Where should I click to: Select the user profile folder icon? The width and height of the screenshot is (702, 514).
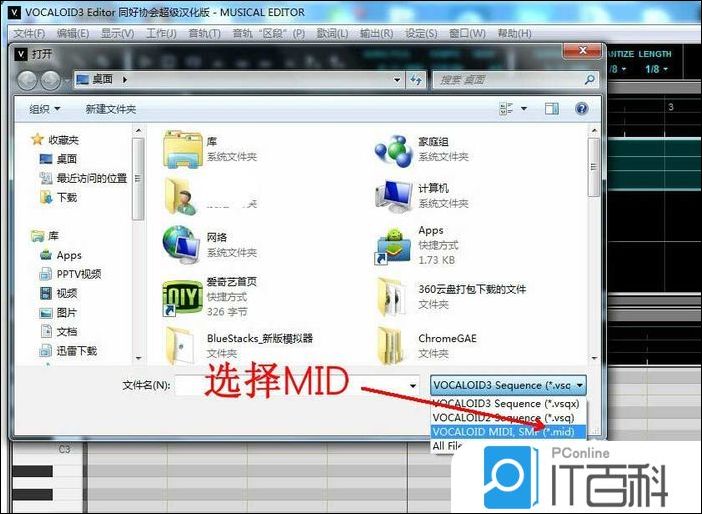pyautogui.click(x=180, y=196)
